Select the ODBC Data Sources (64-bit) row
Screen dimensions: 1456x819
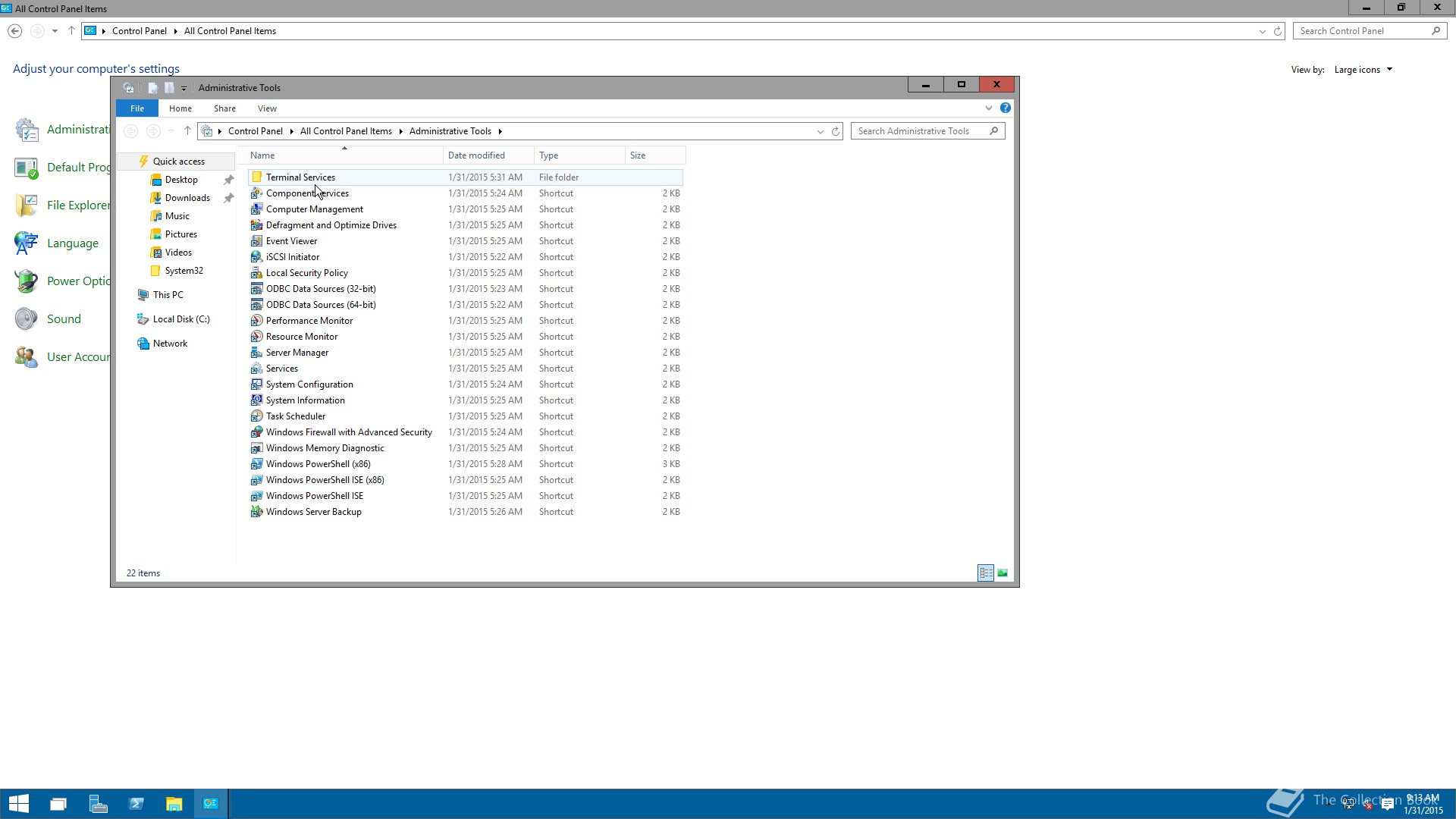[466, 305]
